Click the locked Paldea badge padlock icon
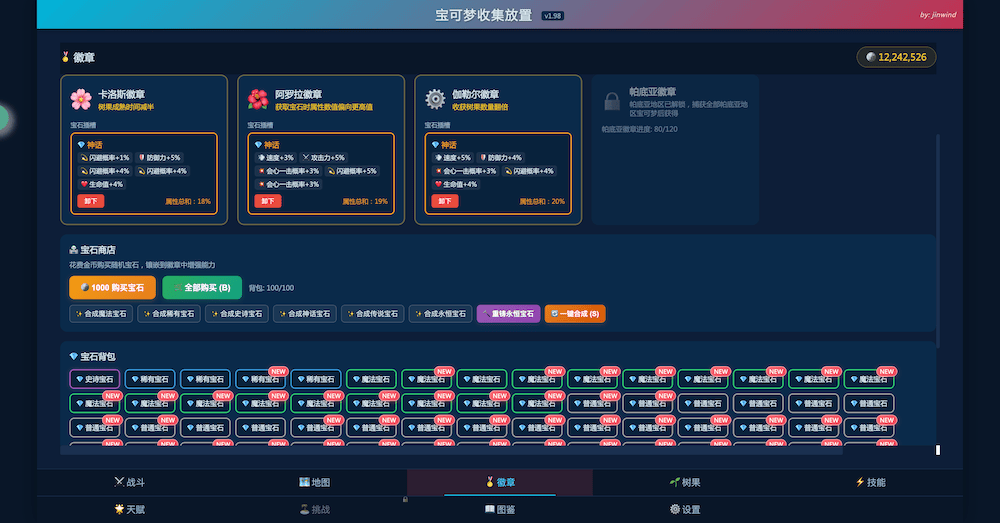The width and height of the screenshot is (1000, 523). (x=611, y=101)
